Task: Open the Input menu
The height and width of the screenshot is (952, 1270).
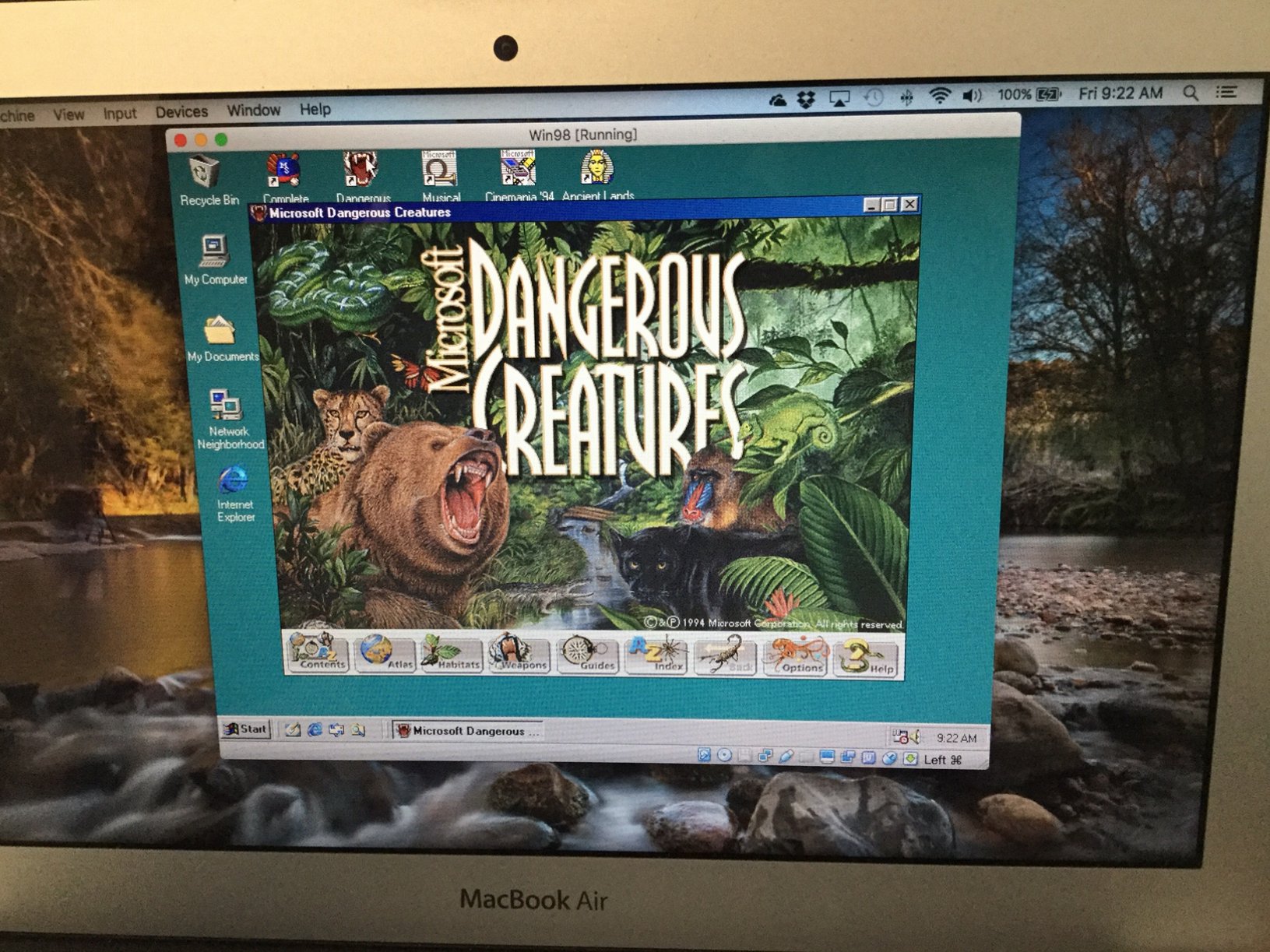Action: point(120,113)
